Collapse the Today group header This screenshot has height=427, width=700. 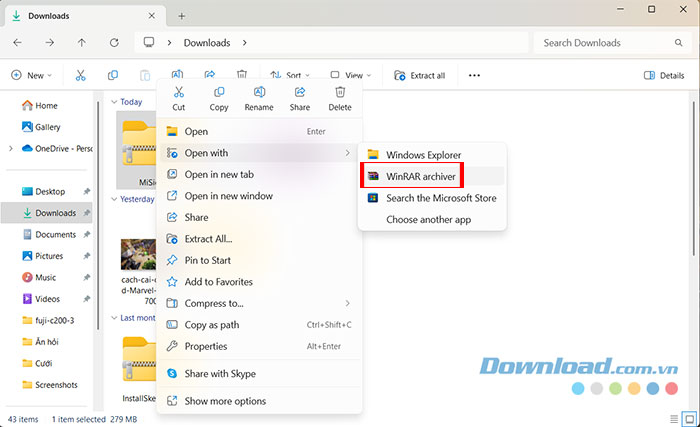(x=115, y=102)
